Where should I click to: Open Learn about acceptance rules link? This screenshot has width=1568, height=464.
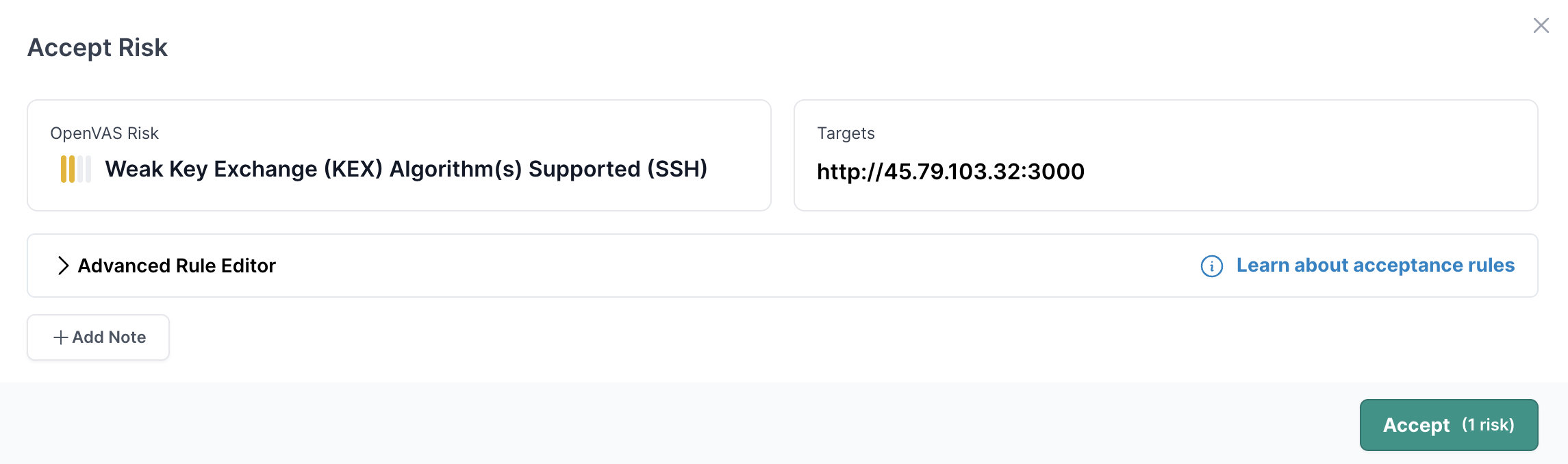pyautogui.click(x=1375, y=266)
